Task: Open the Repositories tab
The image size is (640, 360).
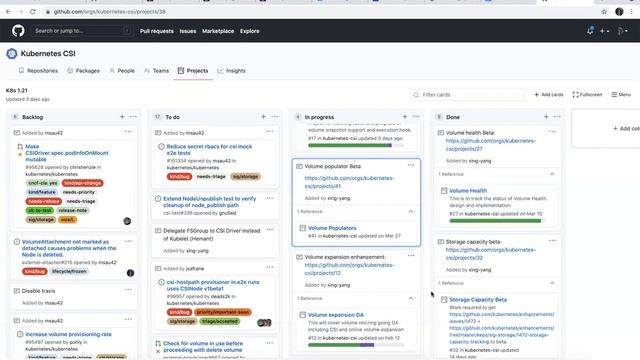Action: coord(38,71)
